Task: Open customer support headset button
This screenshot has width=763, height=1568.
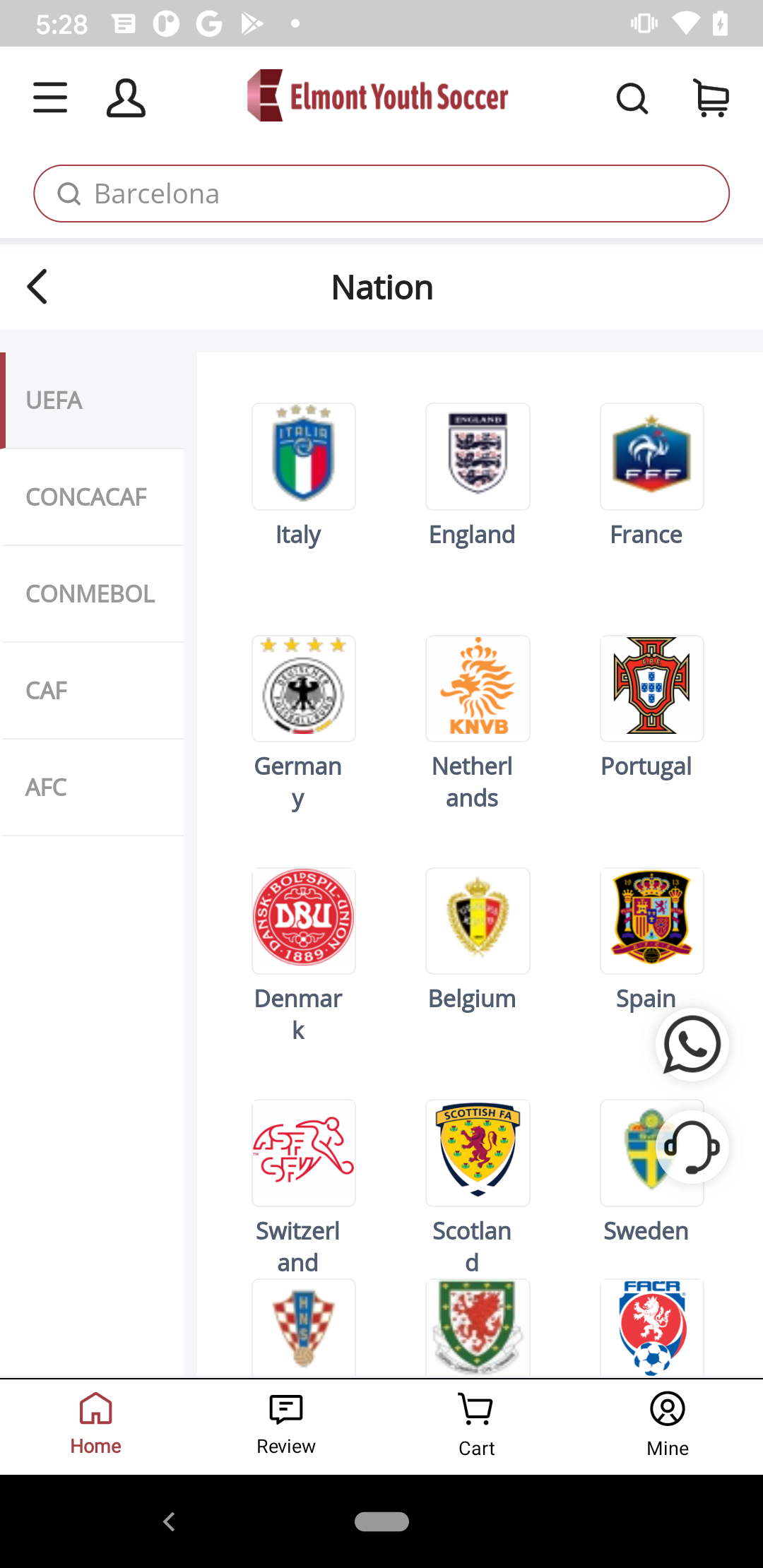Action: pyautogui.click(x=692, y=1146)
